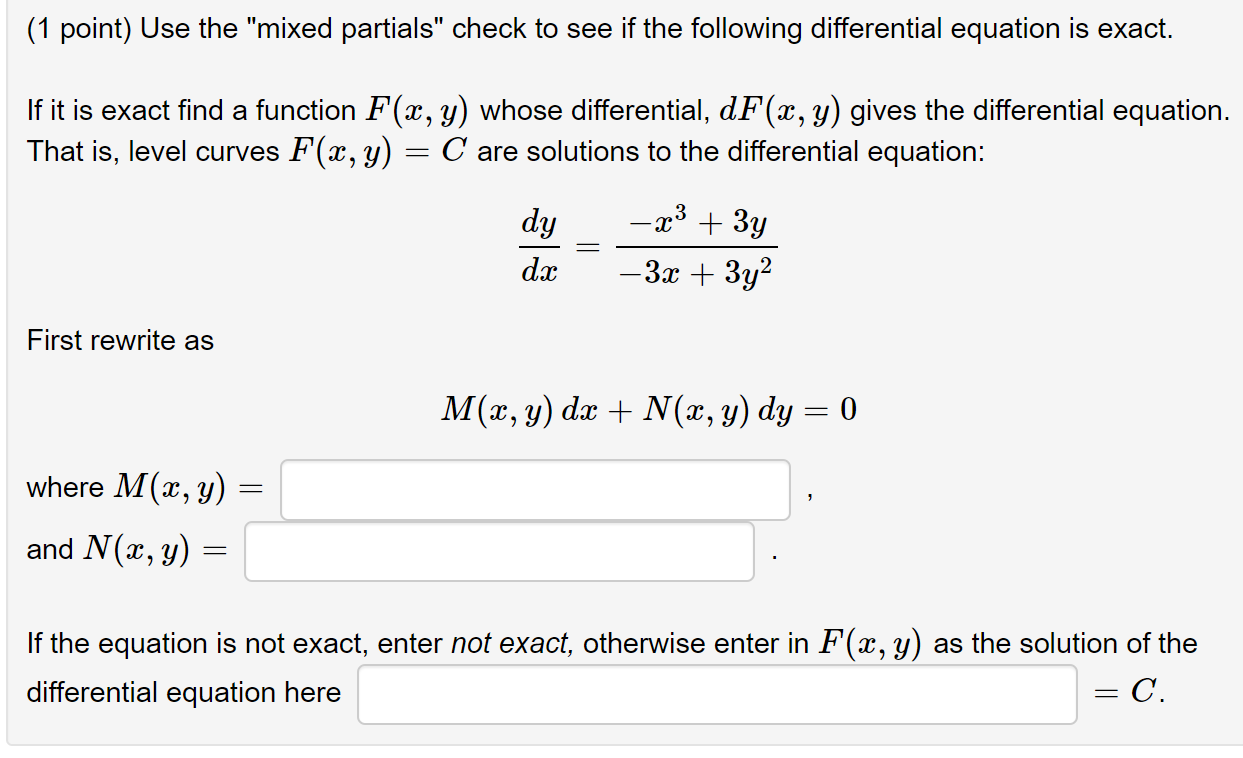Viewport: 1243px width, 758px height.
Task: Click the N(x,y) answer input field
Action: (498, 550)
